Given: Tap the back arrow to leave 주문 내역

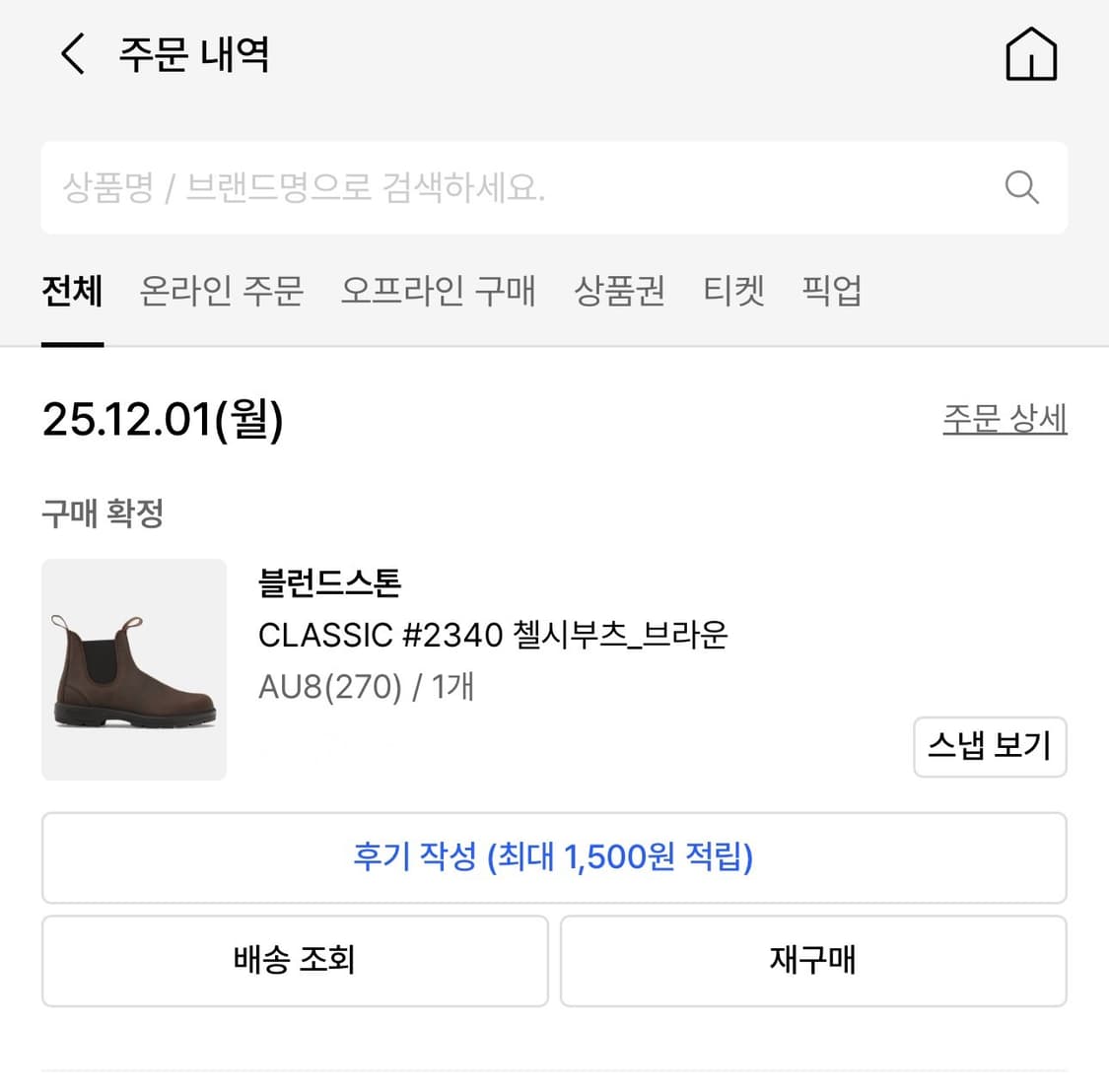Looking at the screenshot, I should [71, 55].
